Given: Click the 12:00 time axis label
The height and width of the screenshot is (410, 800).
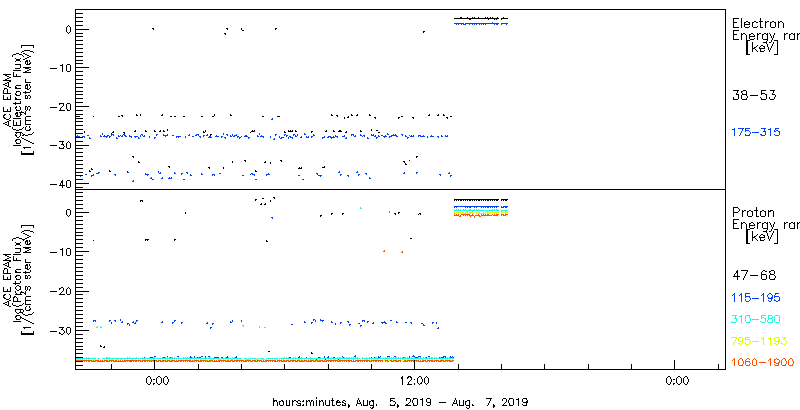Looking at the screenshot, I should [414, 380].
